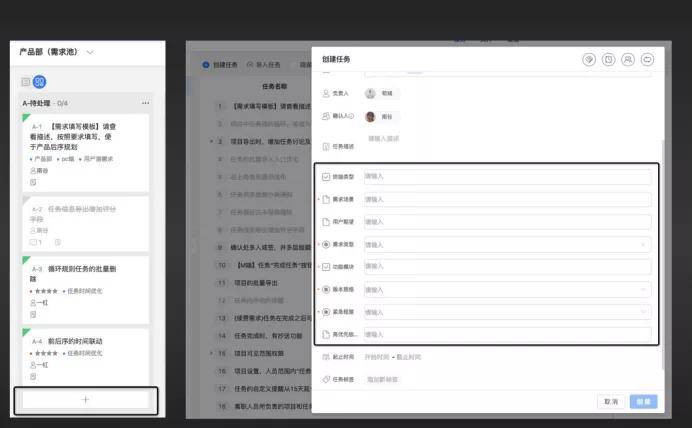Switch to the blue kanban board view icon
This screenshot has height=428, width=692.
[39, 82]
